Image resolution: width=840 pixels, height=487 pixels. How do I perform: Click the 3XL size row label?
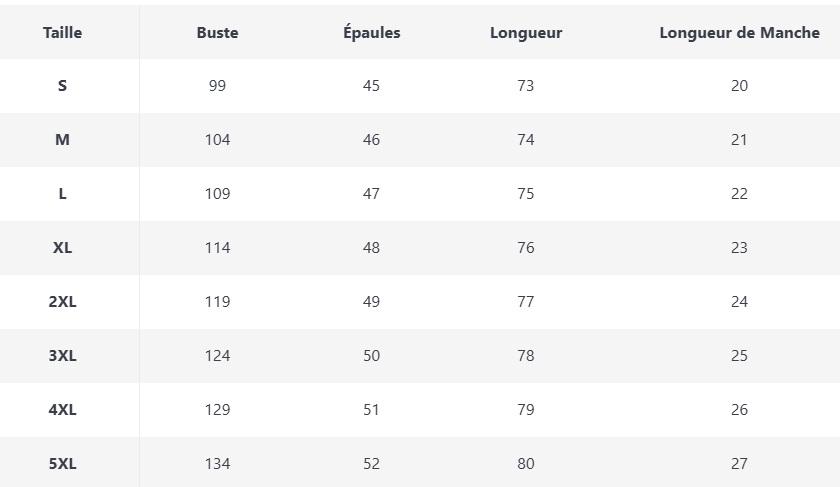click(x=62, y=356)
